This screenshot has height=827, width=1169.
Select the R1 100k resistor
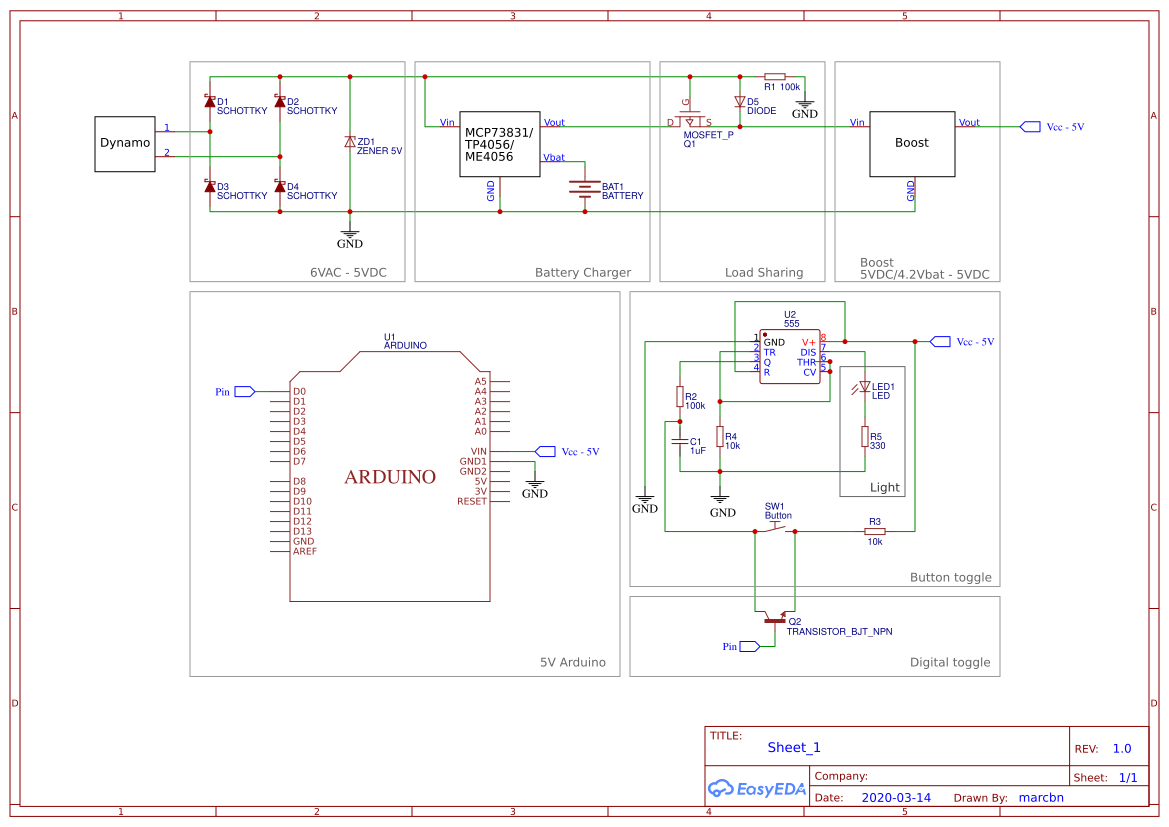777,76
